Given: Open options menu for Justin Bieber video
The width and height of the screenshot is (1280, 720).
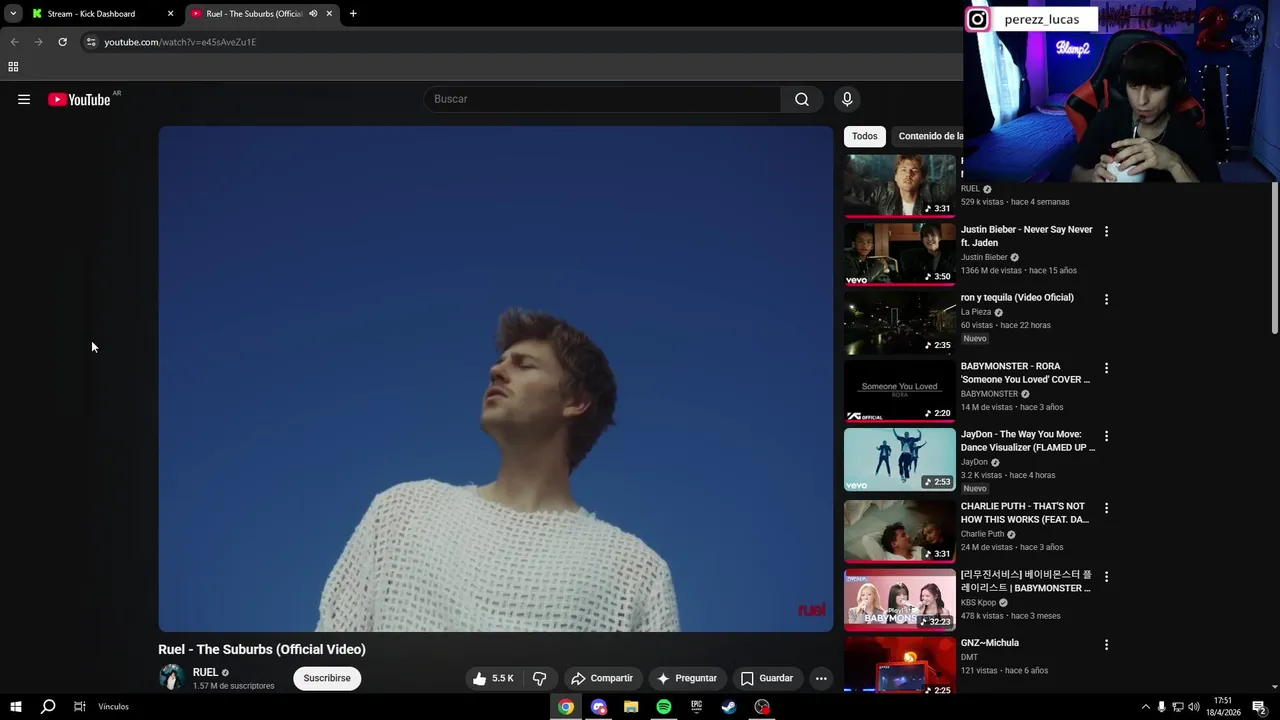Looking at the screenshot, I should point(1106,231).
